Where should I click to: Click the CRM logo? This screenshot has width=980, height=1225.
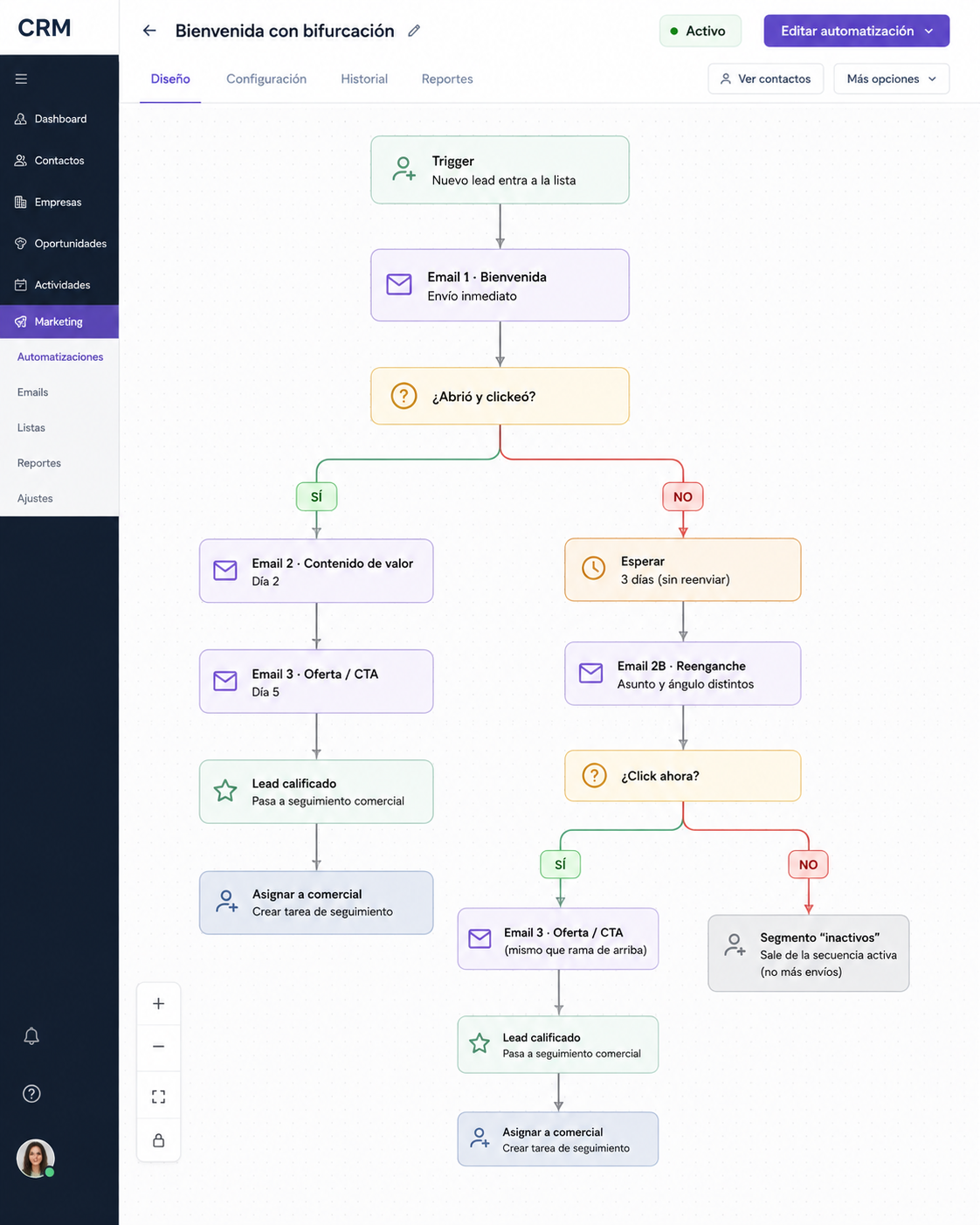[45, 28]
